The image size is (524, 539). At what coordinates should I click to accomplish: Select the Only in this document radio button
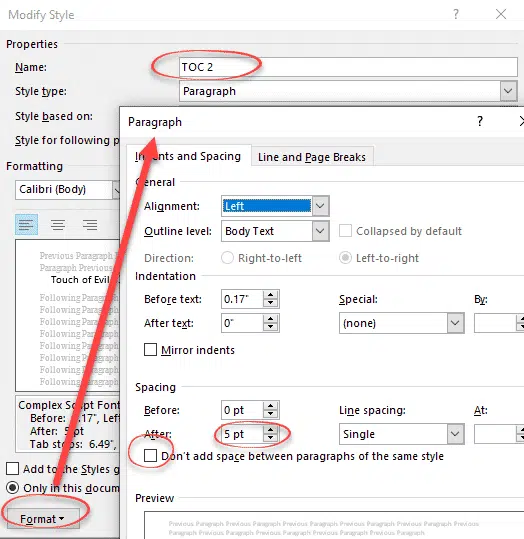[12, 487]
